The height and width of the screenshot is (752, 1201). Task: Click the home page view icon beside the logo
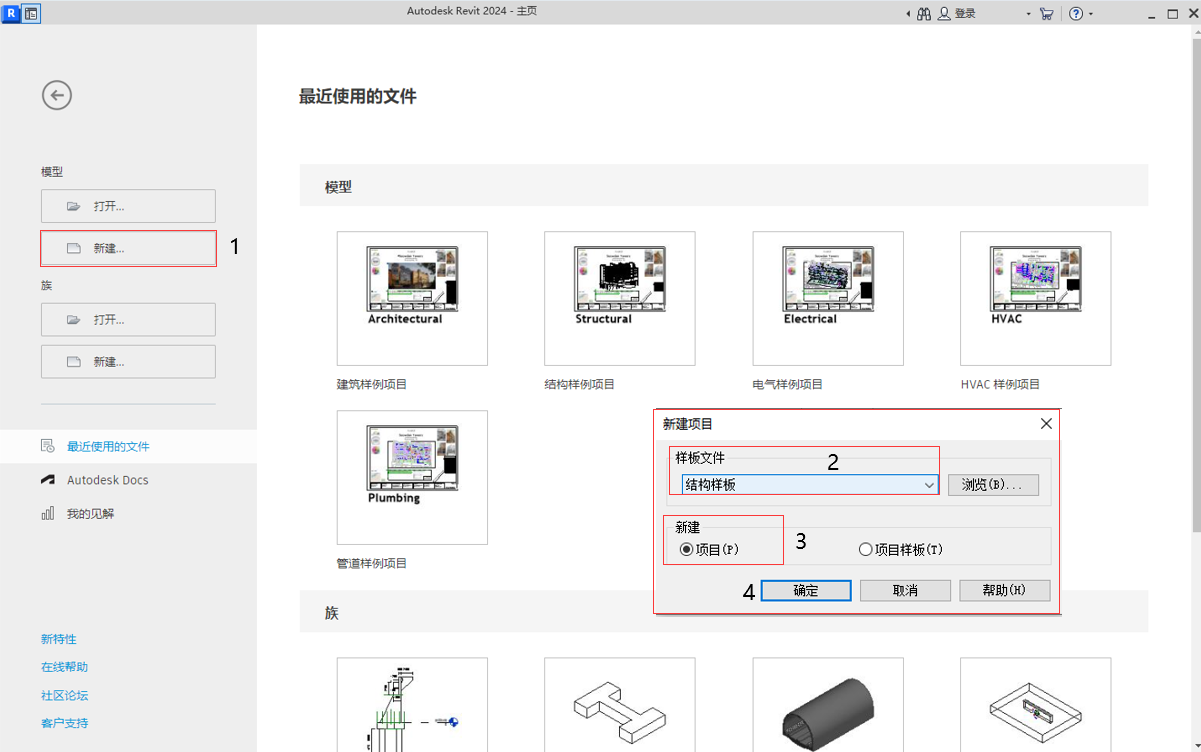pos(31,14)
